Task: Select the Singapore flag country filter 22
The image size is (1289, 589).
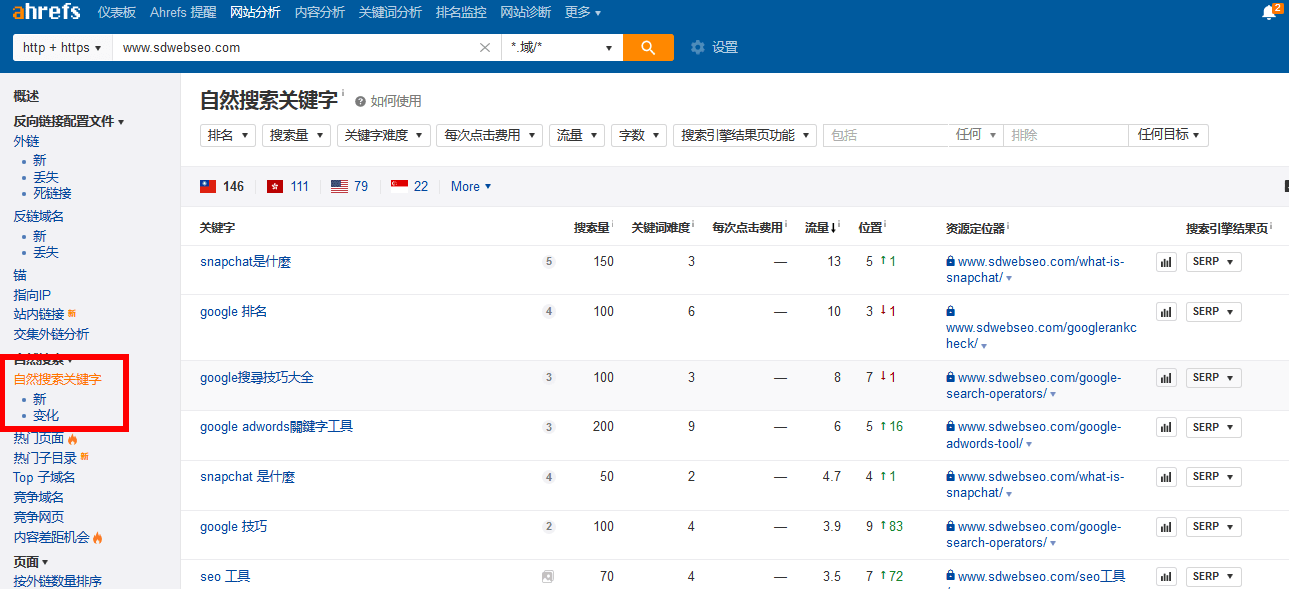Action: pos(409,186)
